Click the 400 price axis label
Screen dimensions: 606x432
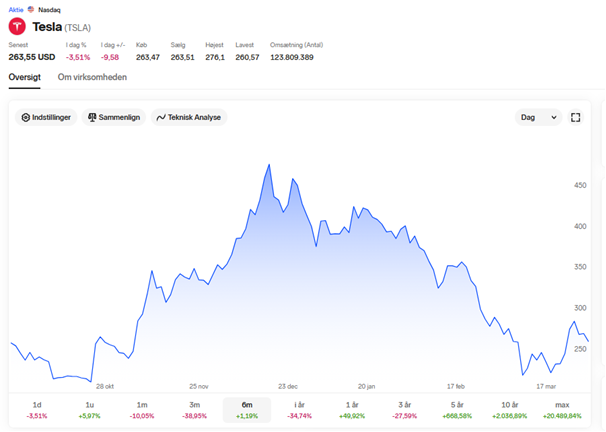(x=580, y=226)
